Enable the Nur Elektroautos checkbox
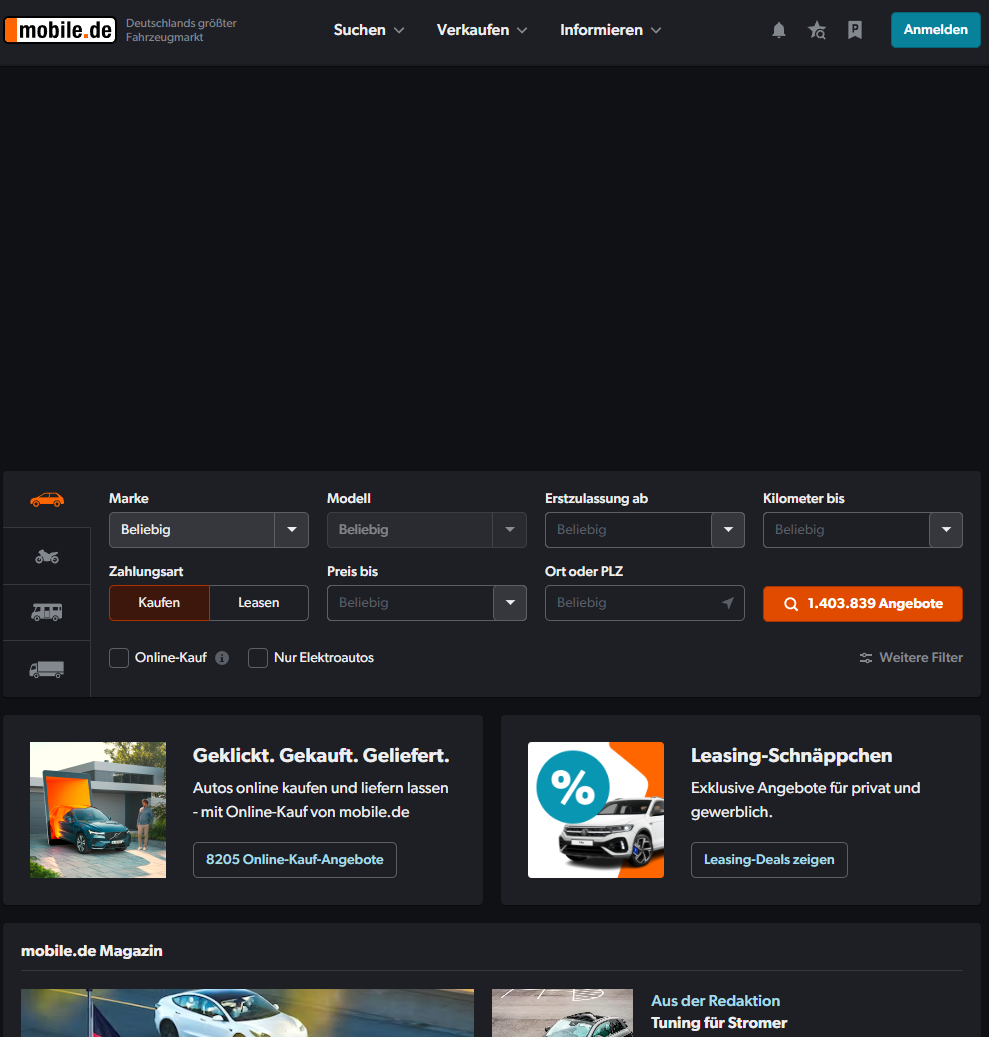The height and width of the screenshot is (1037, 989). (258, 657)
